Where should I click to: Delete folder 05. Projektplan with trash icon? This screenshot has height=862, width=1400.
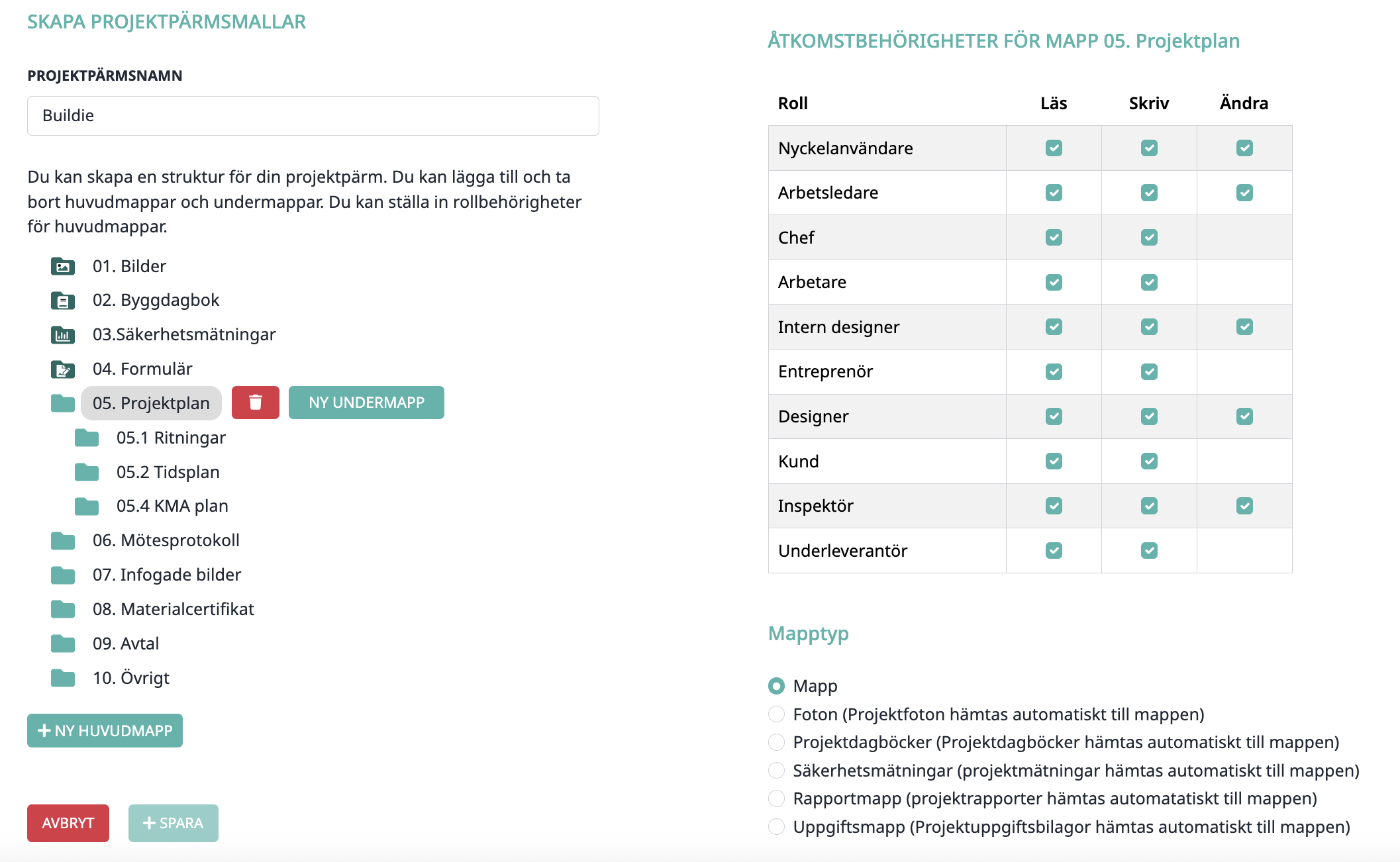256,403
